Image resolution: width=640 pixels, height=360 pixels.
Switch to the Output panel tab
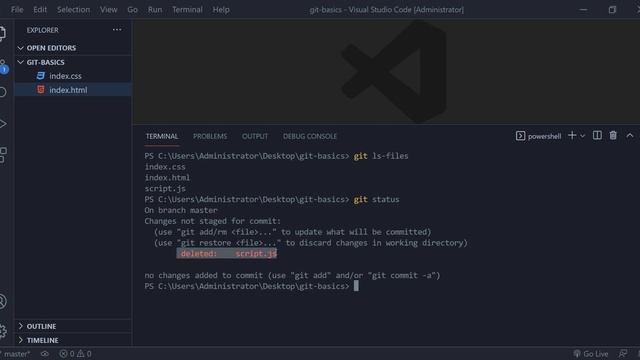click(x=255, y=136)
